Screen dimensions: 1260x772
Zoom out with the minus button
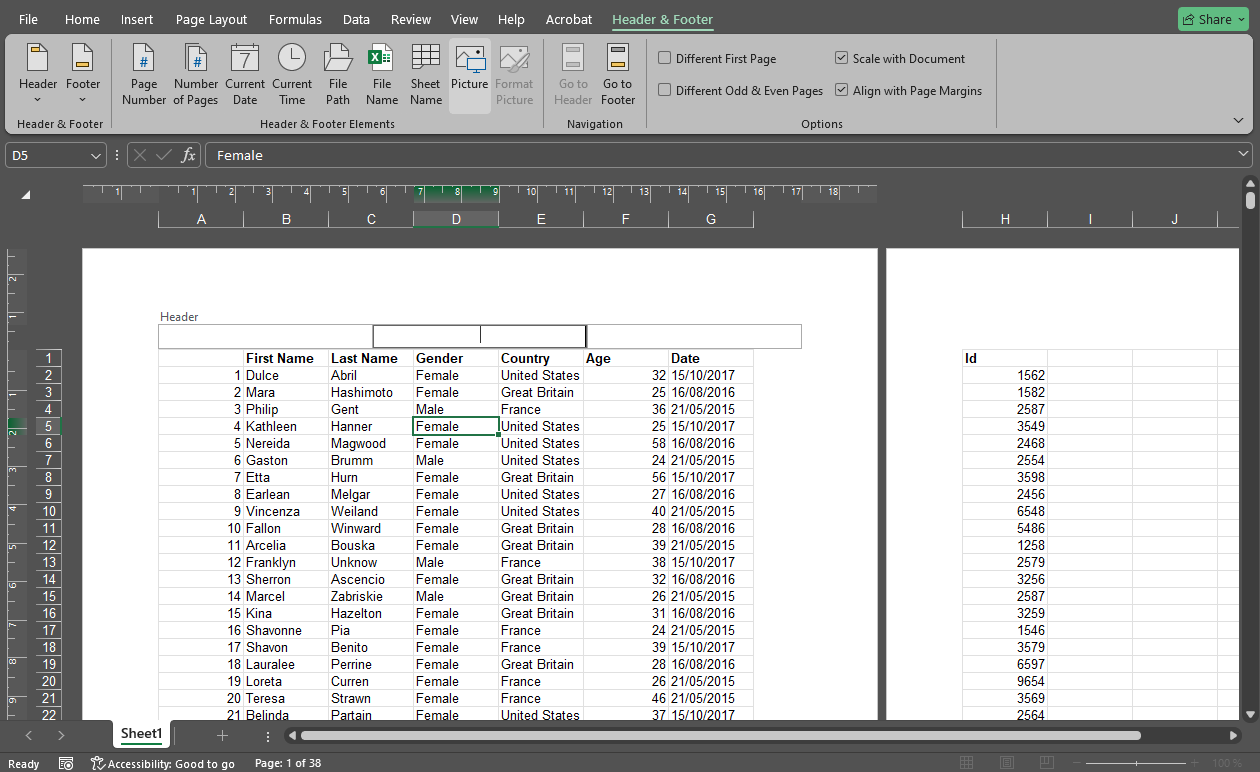1078,763
